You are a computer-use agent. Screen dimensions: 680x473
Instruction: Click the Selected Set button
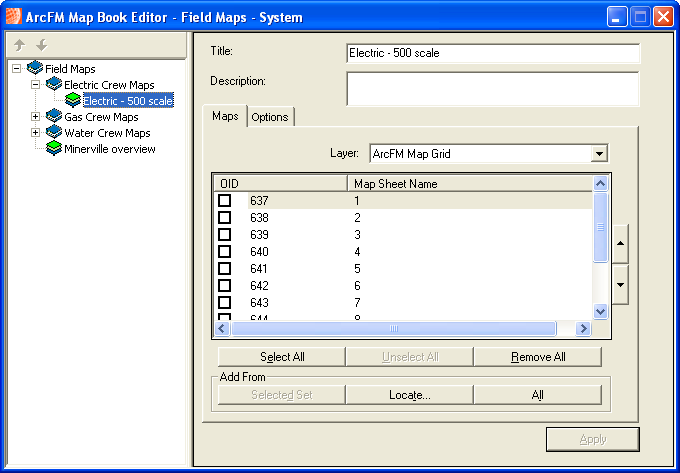click(282, 395)
